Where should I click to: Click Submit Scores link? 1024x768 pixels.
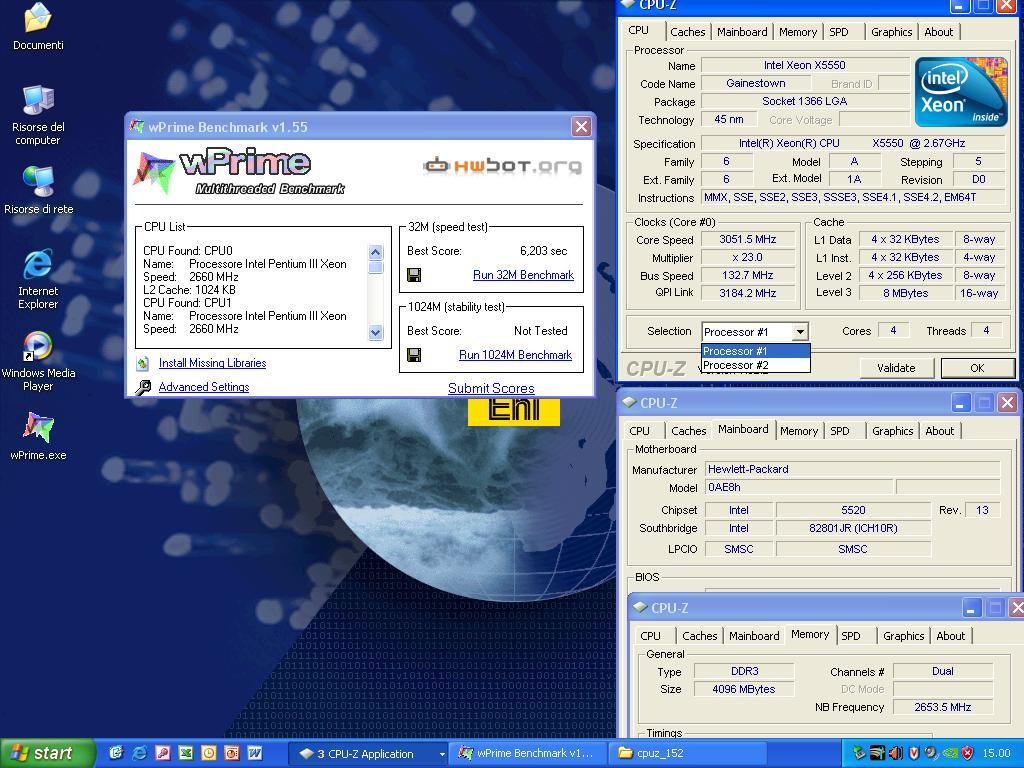[491, 389]
